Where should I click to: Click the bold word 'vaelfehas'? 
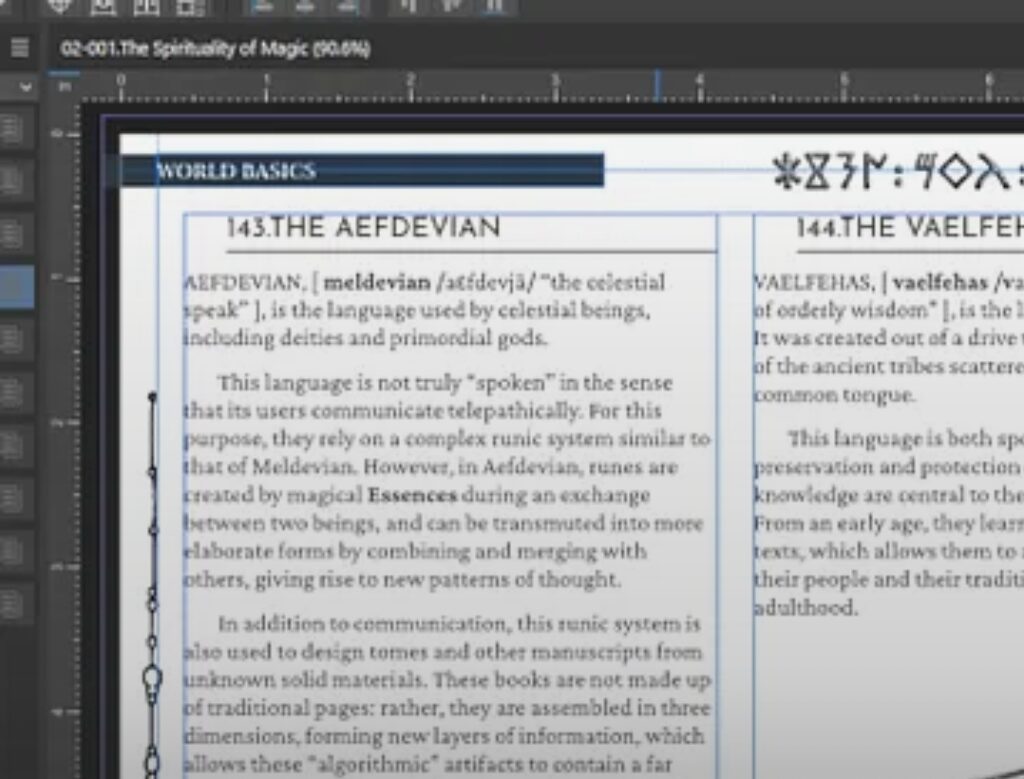(940, 283)
